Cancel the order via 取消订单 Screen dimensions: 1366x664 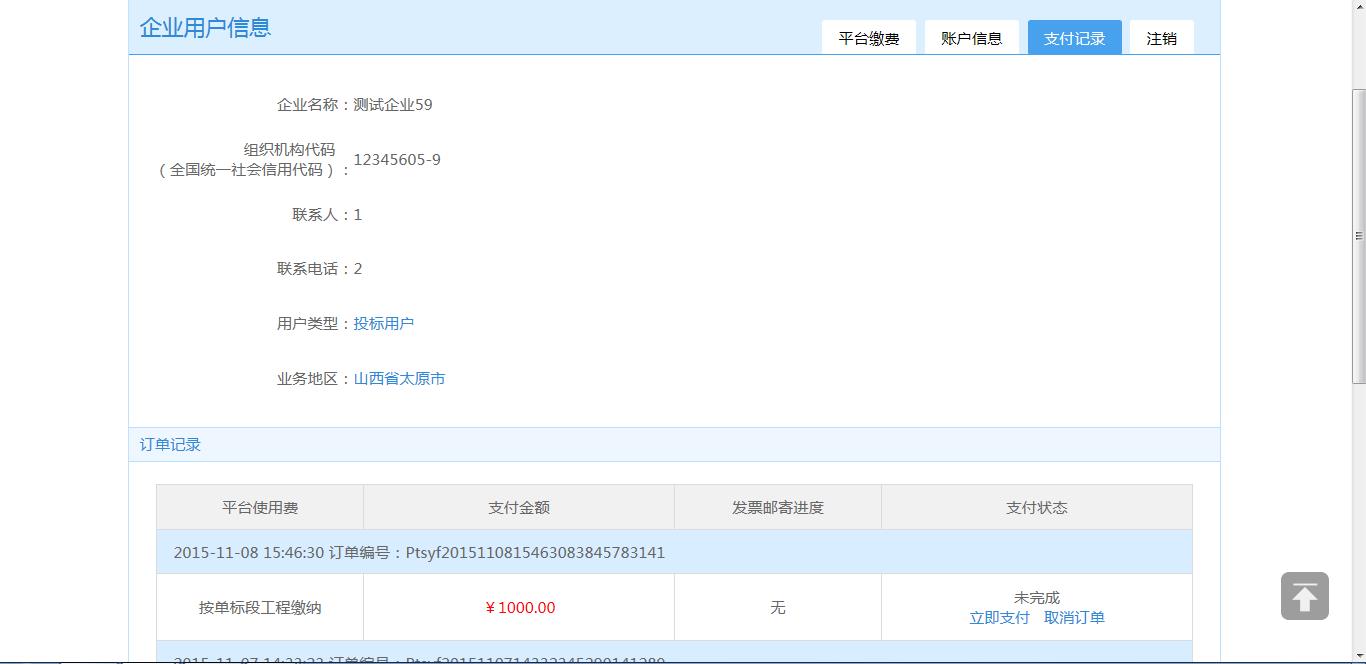(x=1074, y=618)
